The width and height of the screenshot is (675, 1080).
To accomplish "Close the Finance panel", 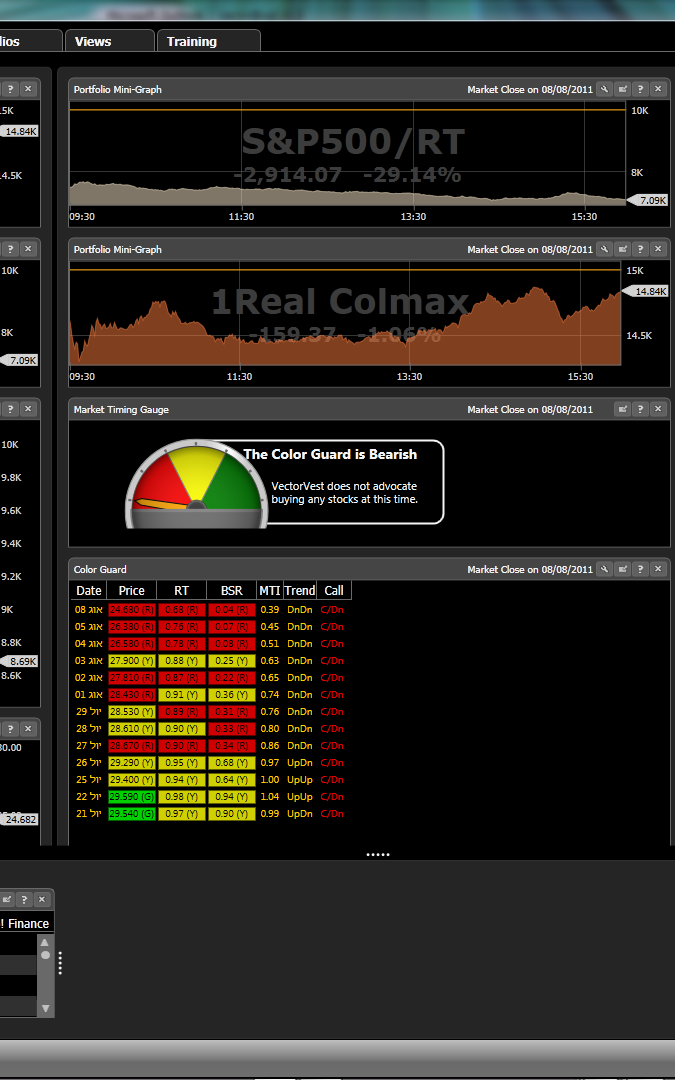I will point(42,899).
